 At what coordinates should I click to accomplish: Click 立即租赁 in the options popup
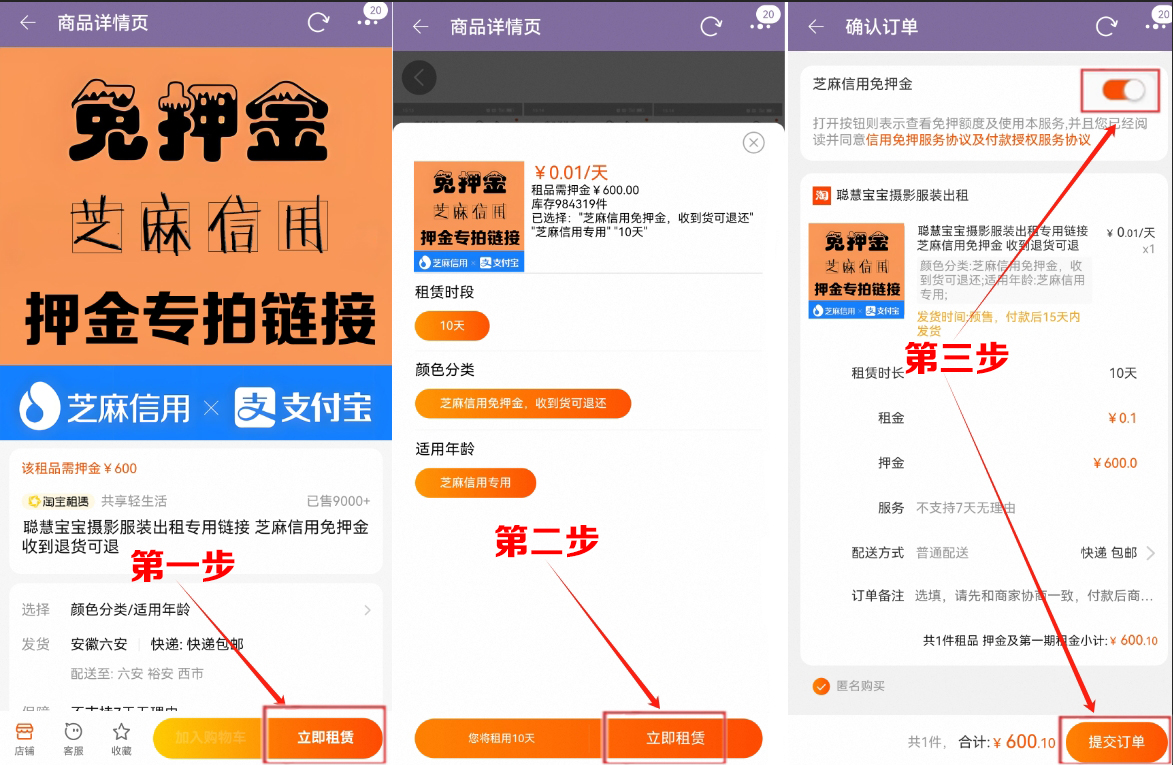[x=675, y=738]
